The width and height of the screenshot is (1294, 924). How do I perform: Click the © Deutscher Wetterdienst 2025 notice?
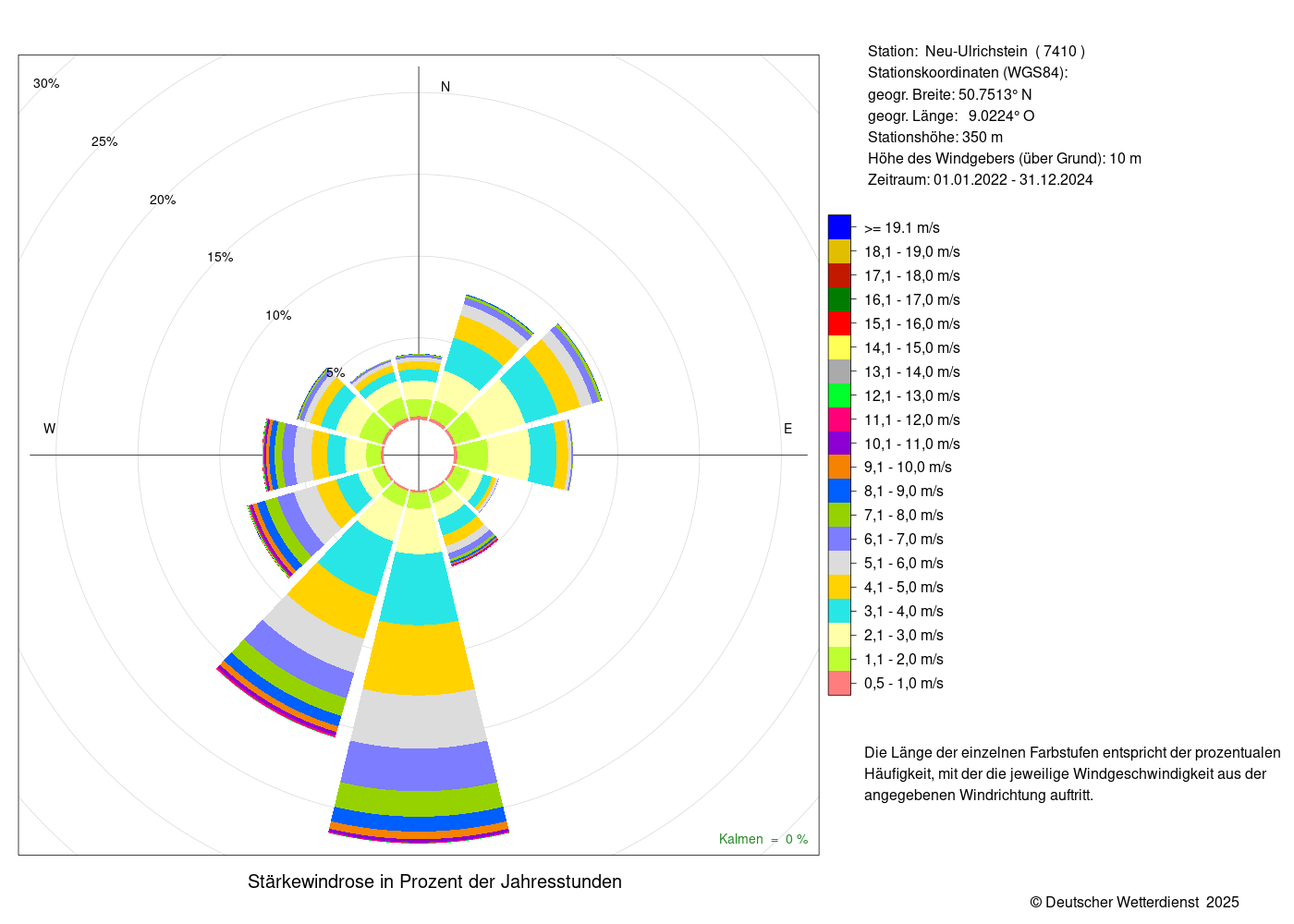(1135, 902)
